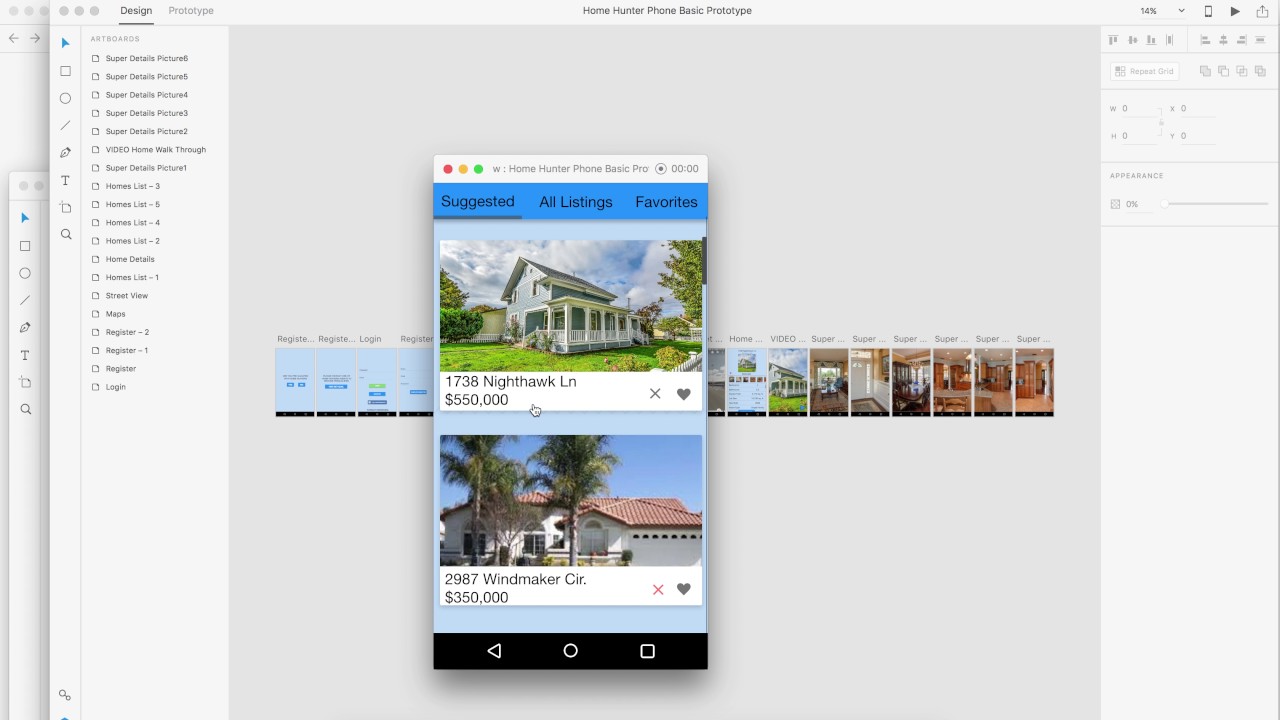Open the Suggested tab in the preview
This screenshot has height=720, width=1280.
tap(478, 201)
